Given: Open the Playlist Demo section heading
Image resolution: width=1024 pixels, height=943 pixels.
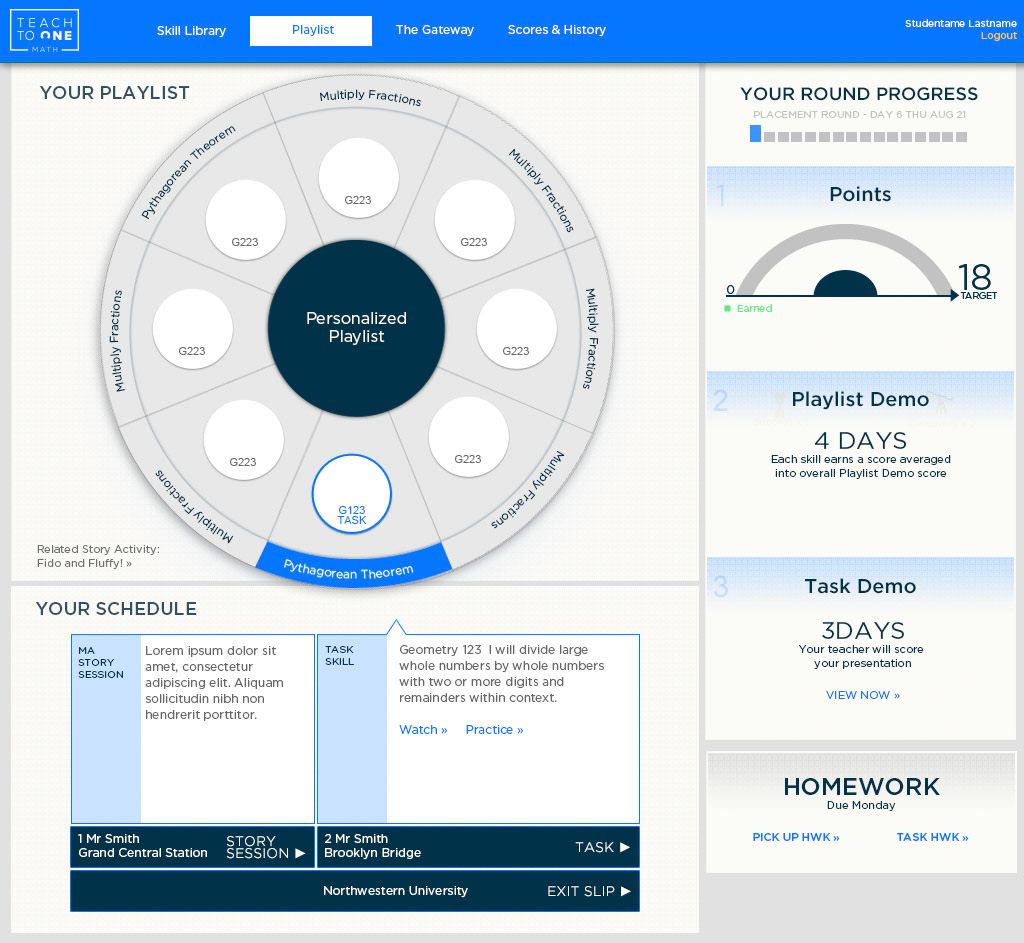Looking at the screenshot, I should (x=860, y=399).
